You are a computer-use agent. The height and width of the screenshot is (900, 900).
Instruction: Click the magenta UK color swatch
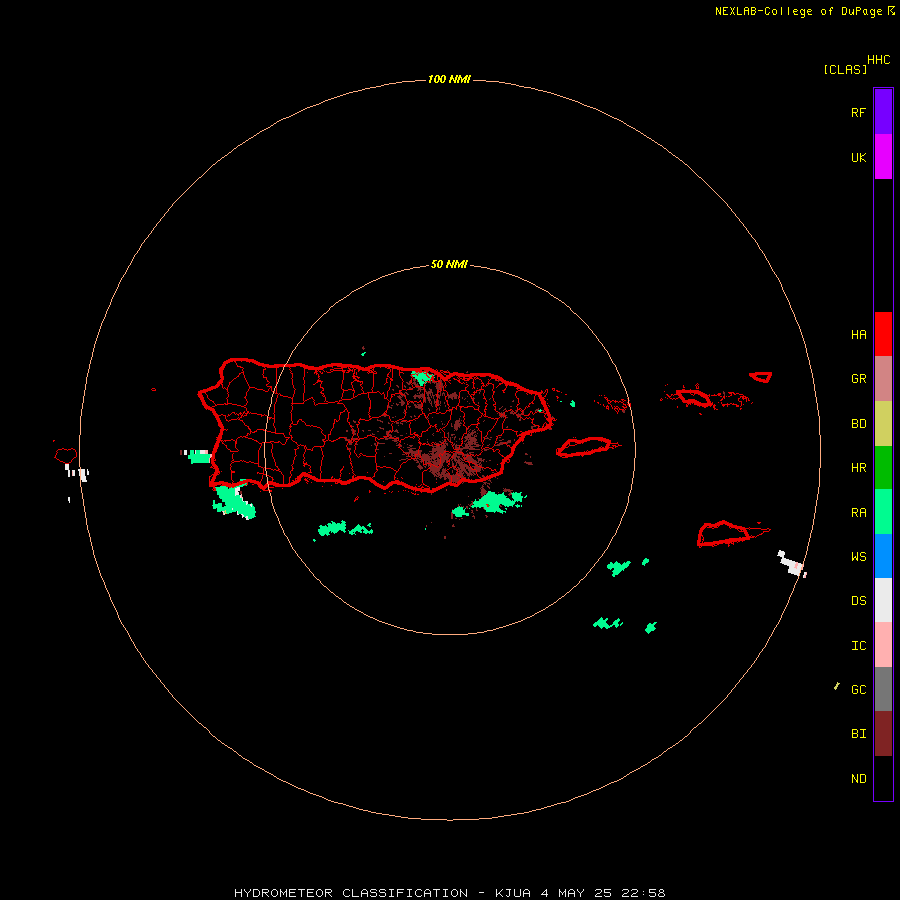pos(883,157)
